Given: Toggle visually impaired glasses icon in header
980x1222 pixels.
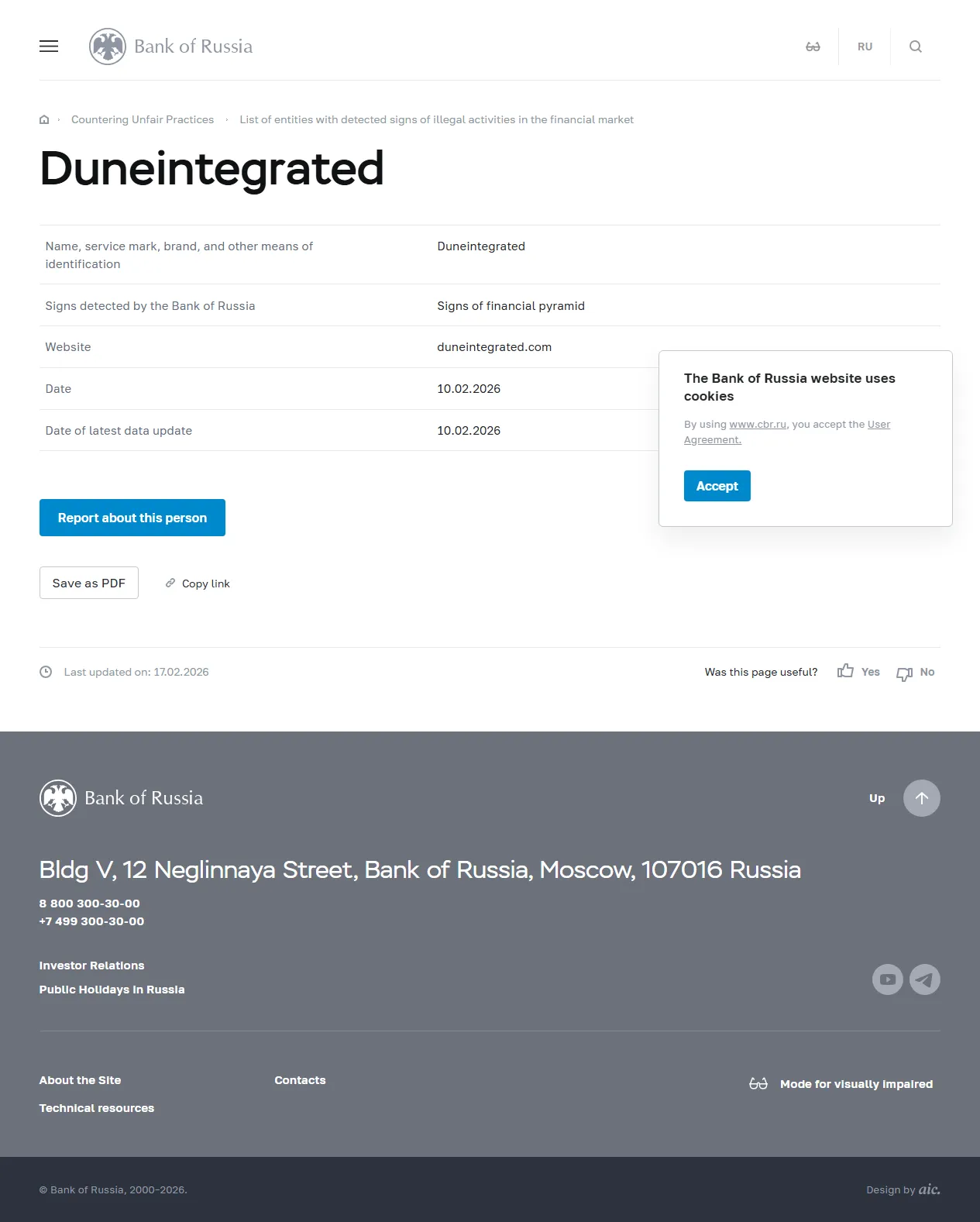Looking at the screenshot, I should [813, 46].
